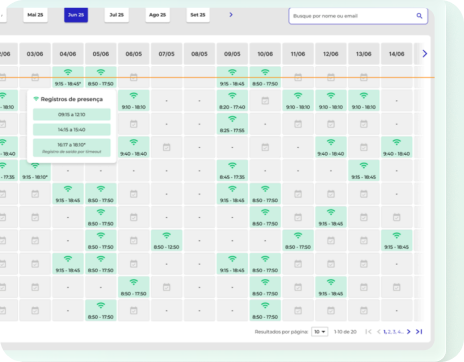Click calendar icon under 07/05 in the 9:40 - 18:40 row
Viewport: 464px width, 362px height.
point(166,147)
